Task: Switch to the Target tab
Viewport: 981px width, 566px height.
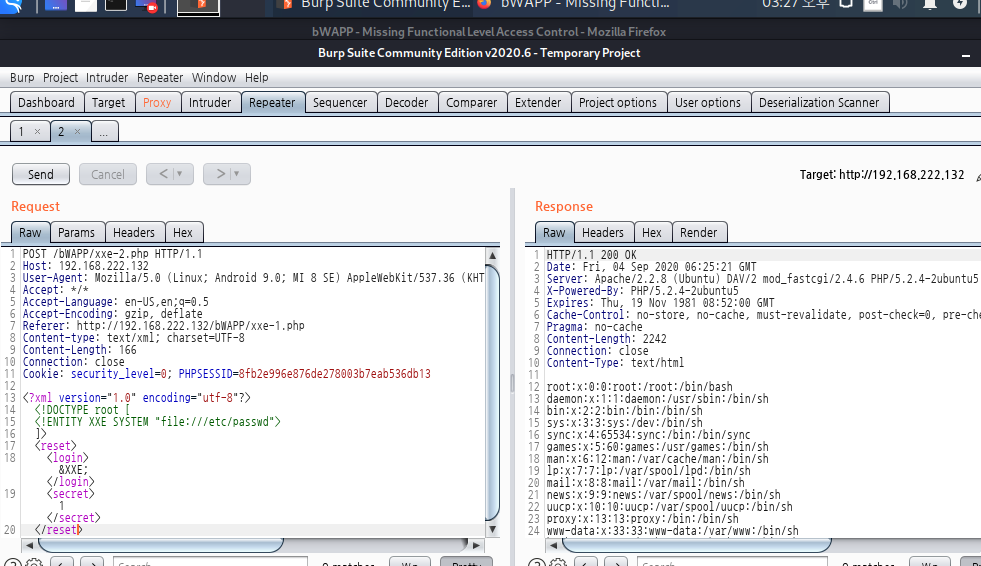Action: click(108, 103)
